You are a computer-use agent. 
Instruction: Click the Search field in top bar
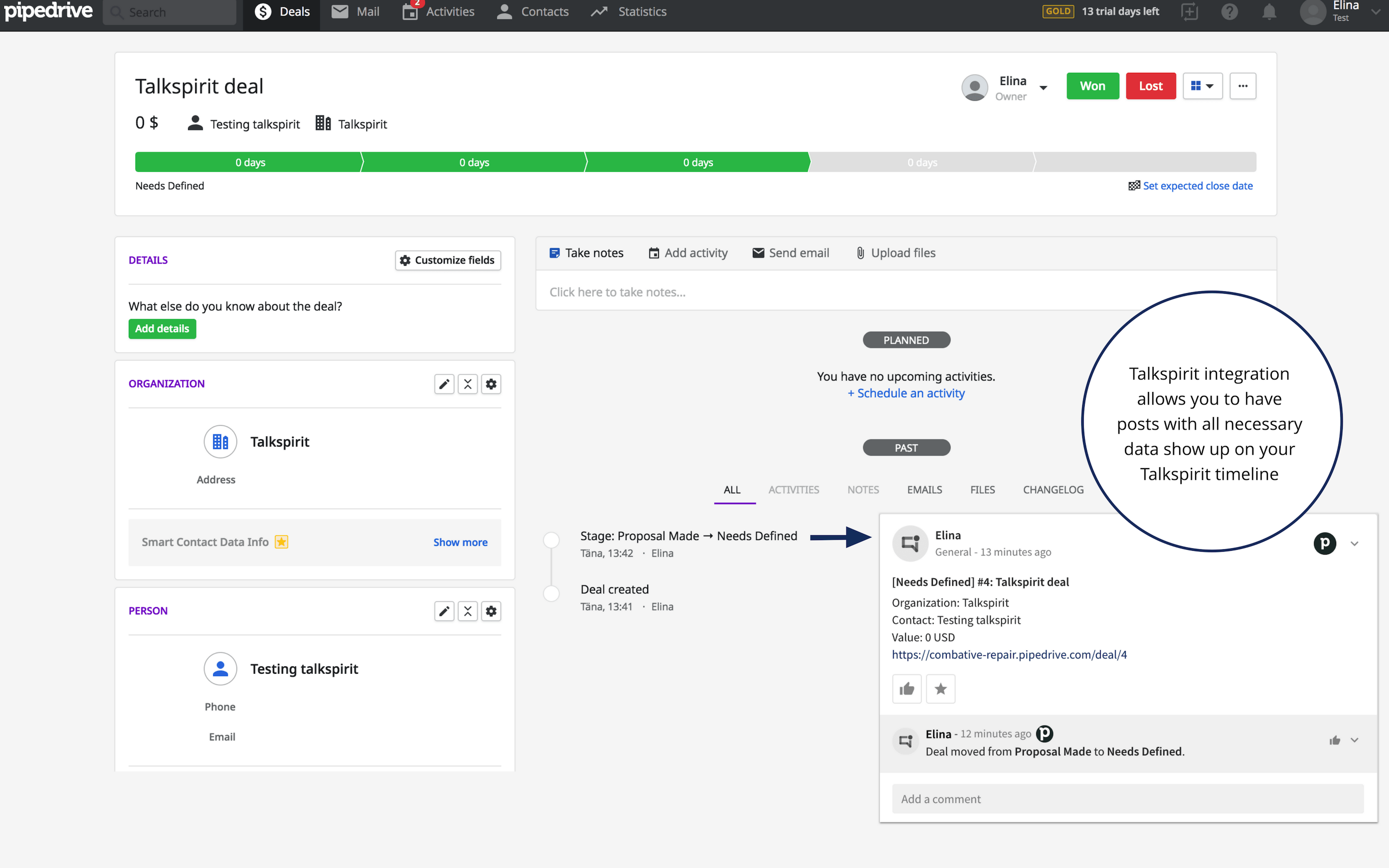[169, 12]
